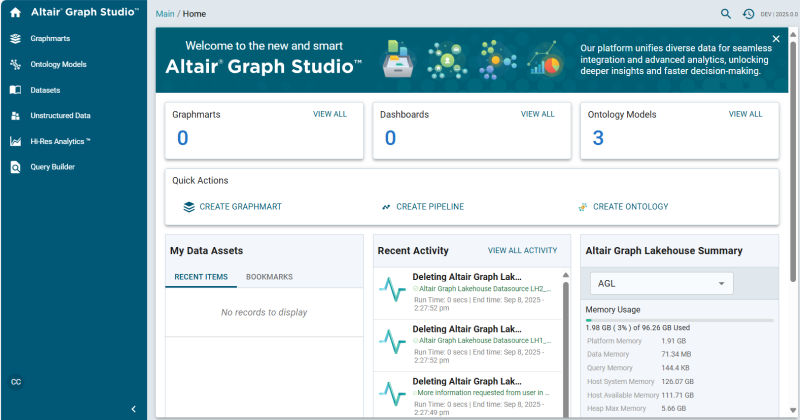
Task: Click the search magnifier icon
Action: point(726,14)
